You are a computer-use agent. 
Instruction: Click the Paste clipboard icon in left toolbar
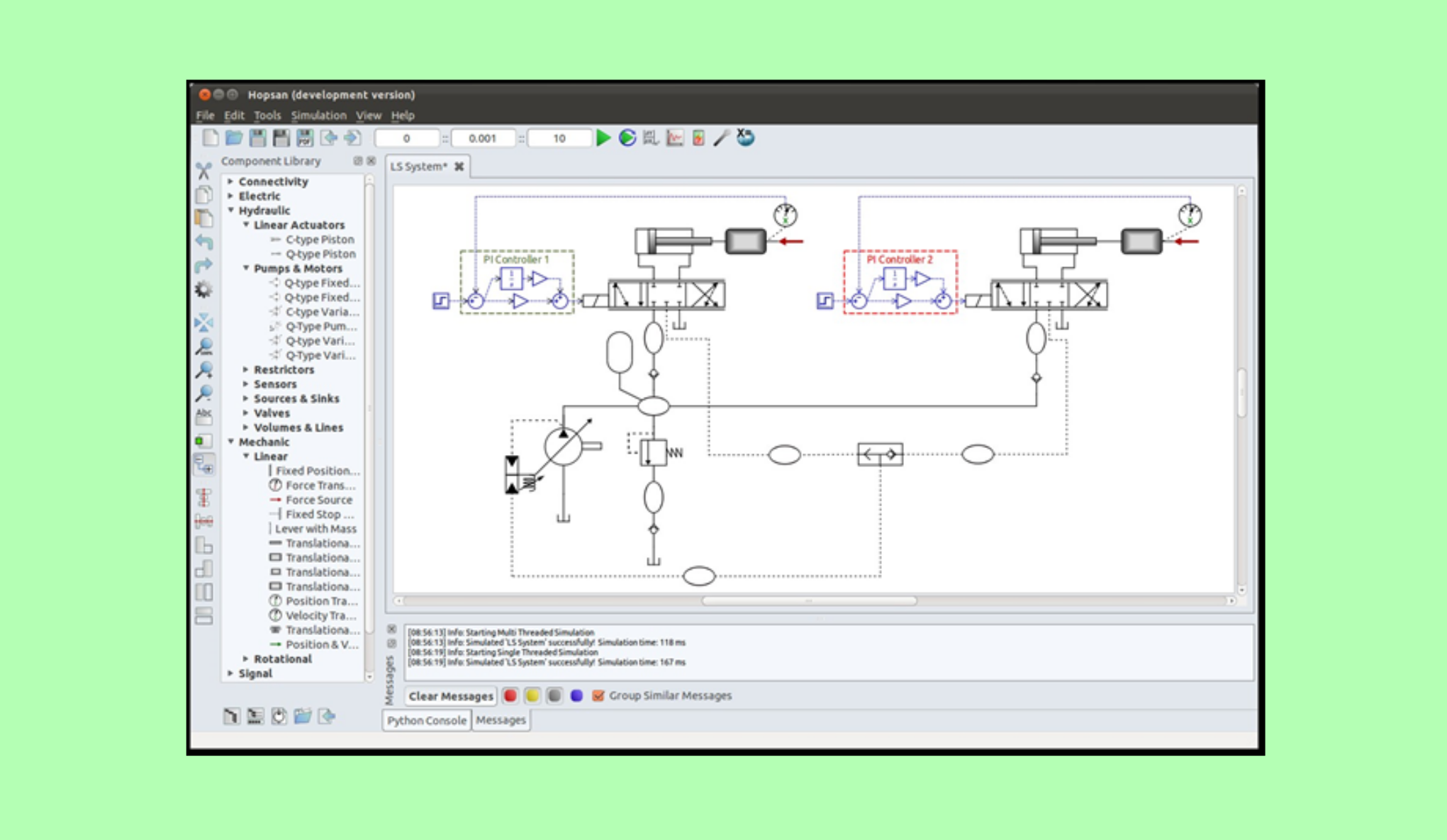click(204, 218)
